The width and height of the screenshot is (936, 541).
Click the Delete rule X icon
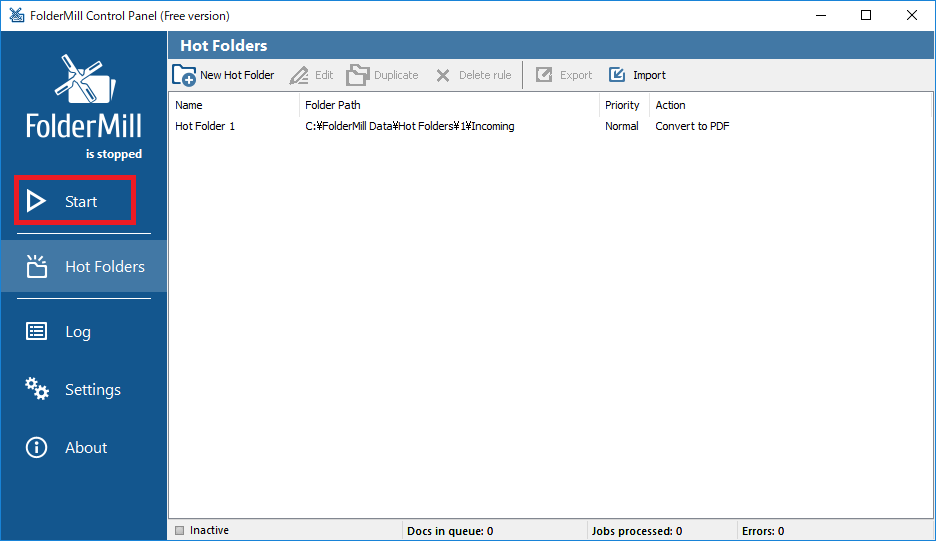[x=443, y=75]
